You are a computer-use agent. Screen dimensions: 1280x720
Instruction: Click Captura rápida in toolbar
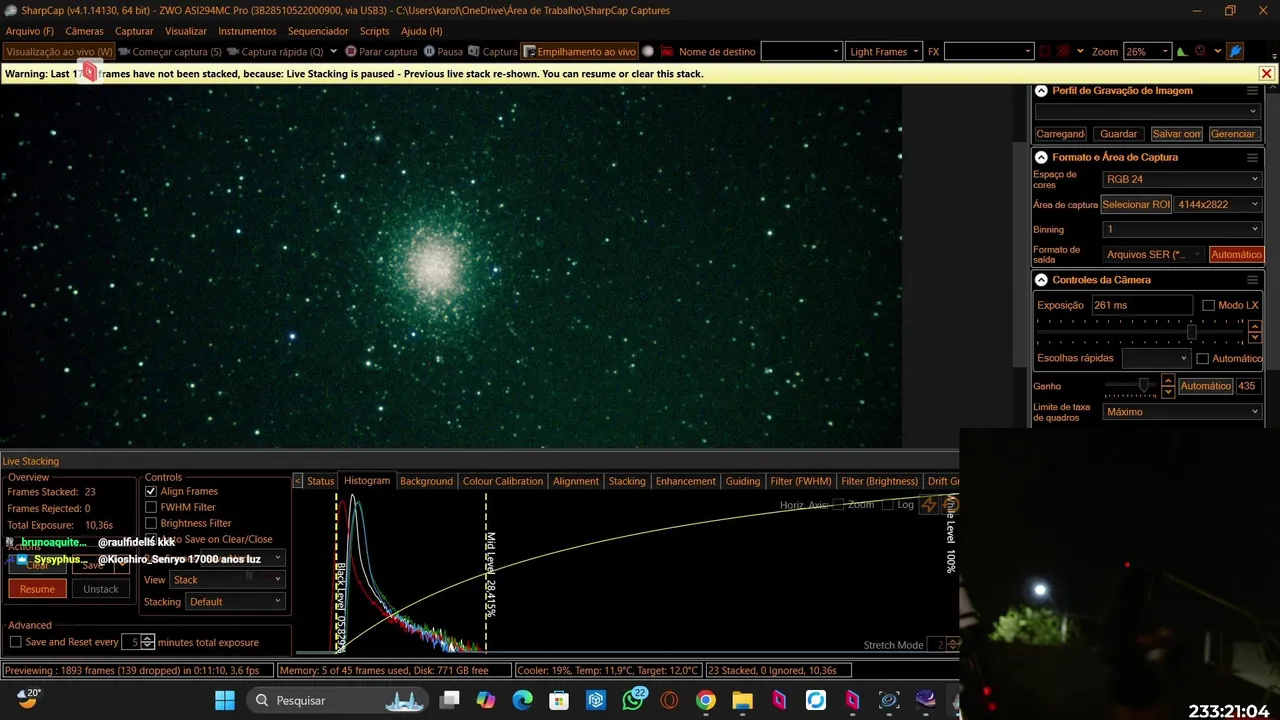point(276,52)
